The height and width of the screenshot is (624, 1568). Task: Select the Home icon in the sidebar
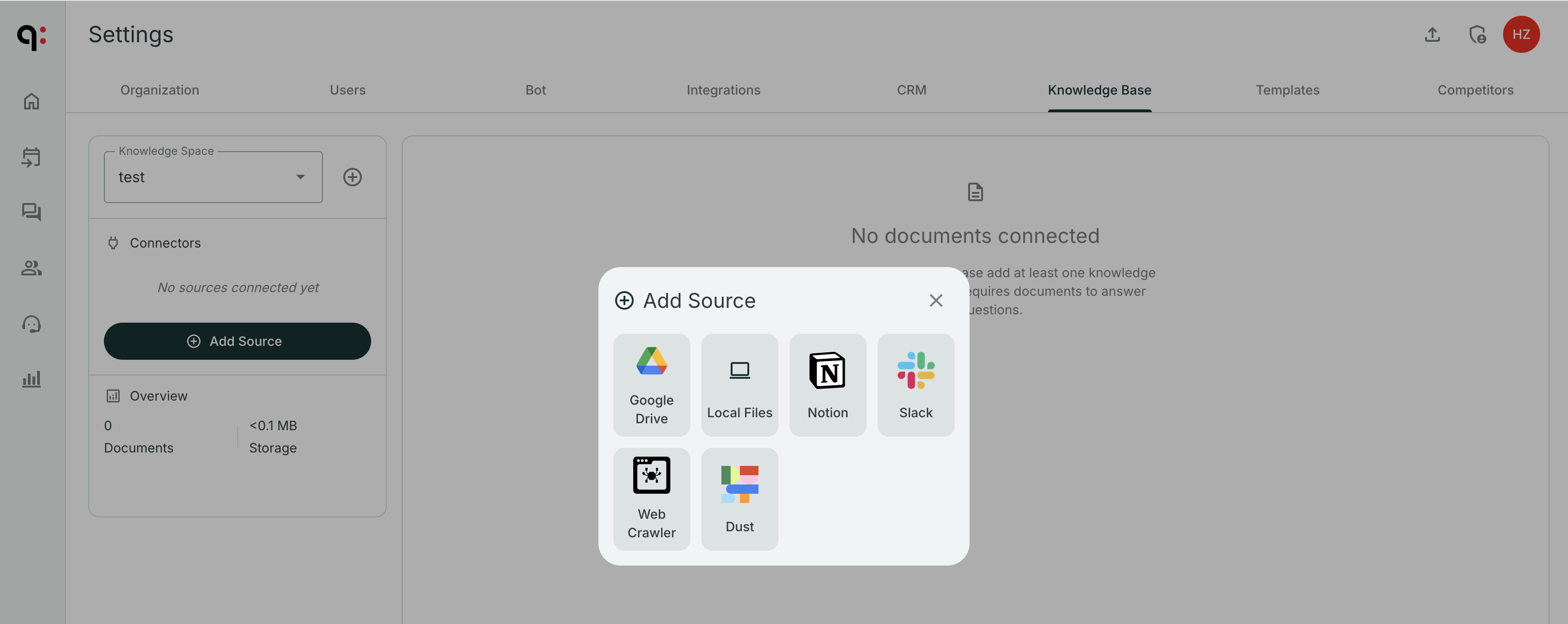(x=31, y=101)
